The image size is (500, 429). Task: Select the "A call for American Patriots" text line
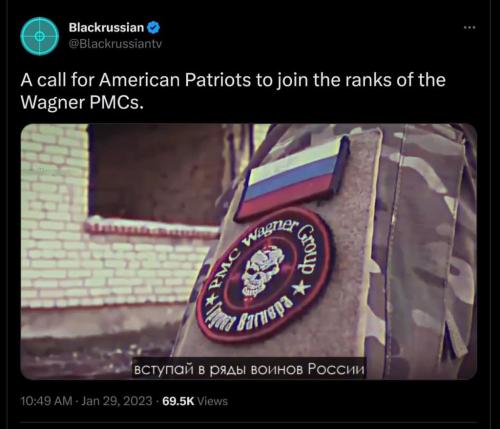(x=233, y=80)
